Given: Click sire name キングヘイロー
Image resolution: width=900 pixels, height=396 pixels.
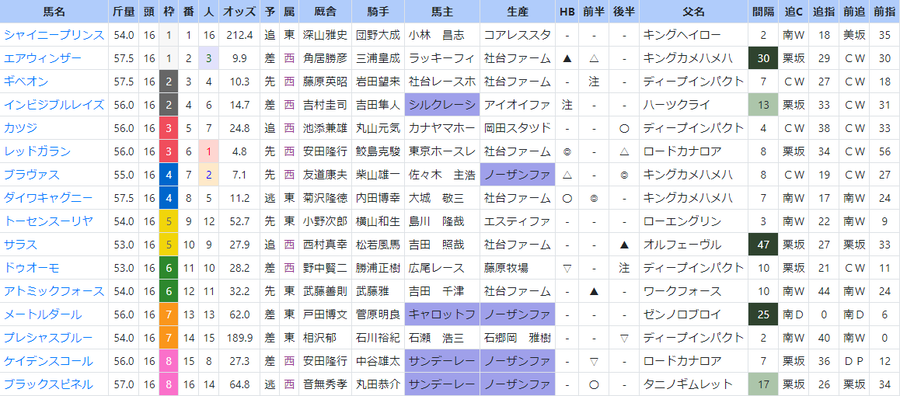Looking at the screenshot, I should [x=682, y=35].
